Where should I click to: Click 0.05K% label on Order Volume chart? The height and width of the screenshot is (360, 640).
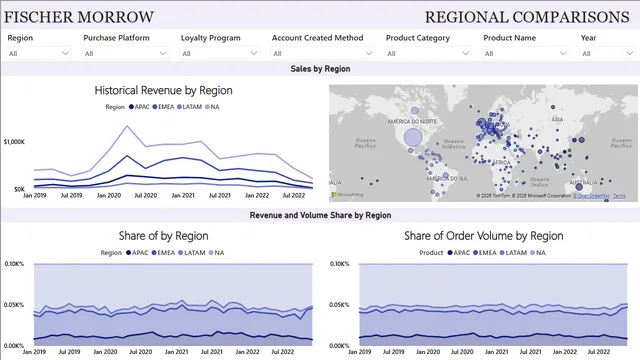pyautogui.click(x=340, y=305)
